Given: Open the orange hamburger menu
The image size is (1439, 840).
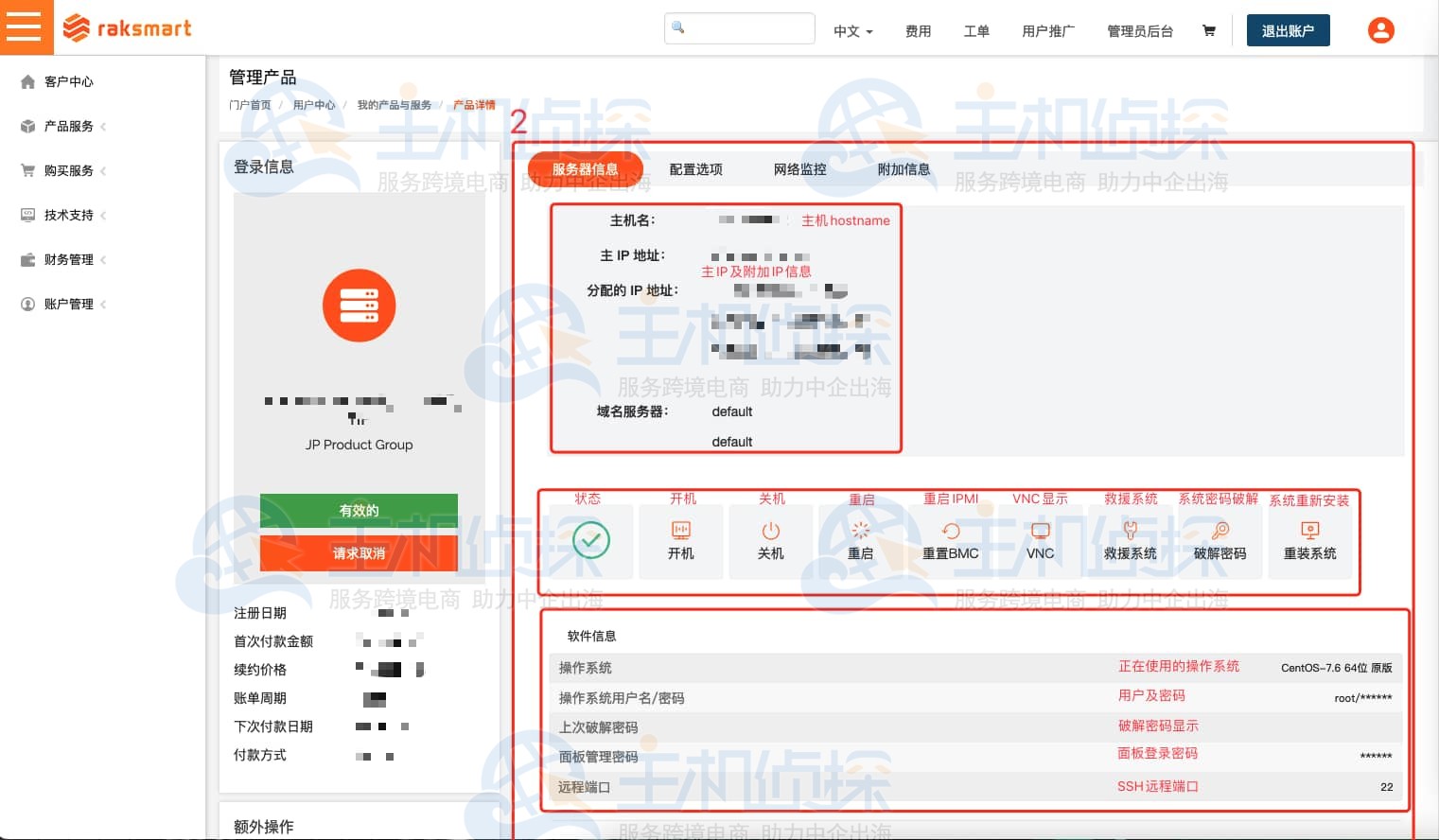Looking at the screenshot, I should pyautogui.click(x=26, y=26).
